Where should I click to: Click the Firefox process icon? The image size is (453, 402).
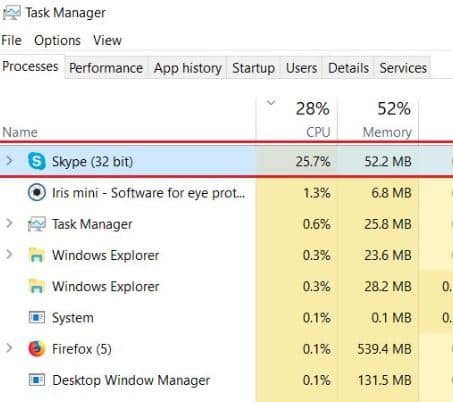tap(37, 349)
